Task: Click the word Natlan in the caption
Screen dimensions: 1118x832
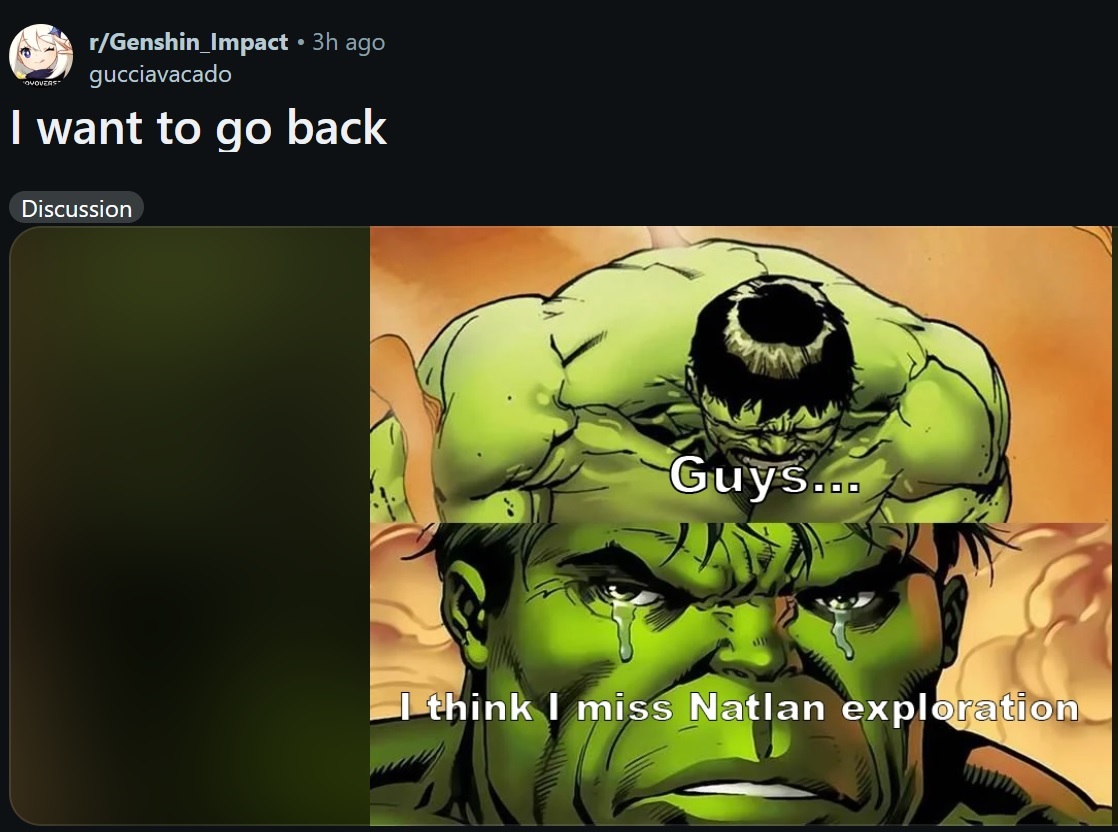Action: 757,707
